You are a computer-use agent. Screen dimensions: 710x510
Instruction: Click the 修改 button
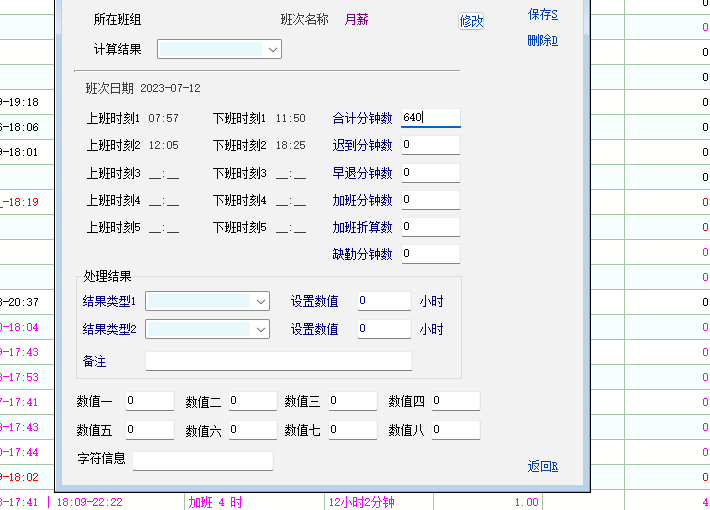pyautogui.click(x=471, y=21)
